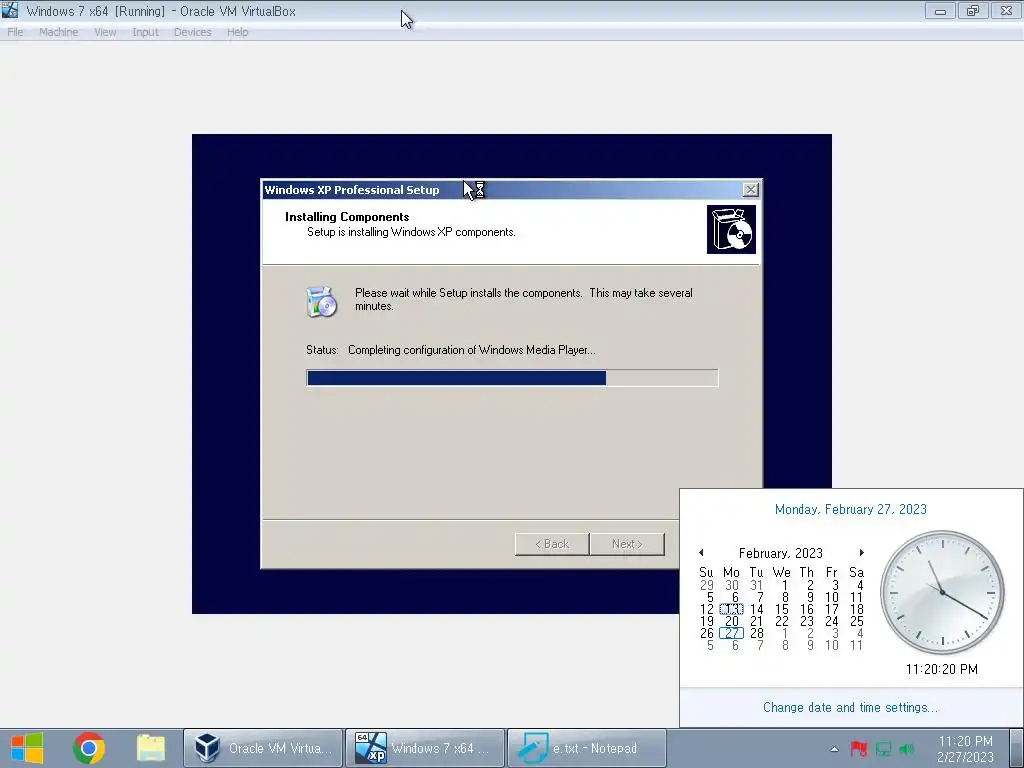Click the installation progress bar
Image resolution: width=1024 pixels, height=768 pixels.
pos(512,377)
